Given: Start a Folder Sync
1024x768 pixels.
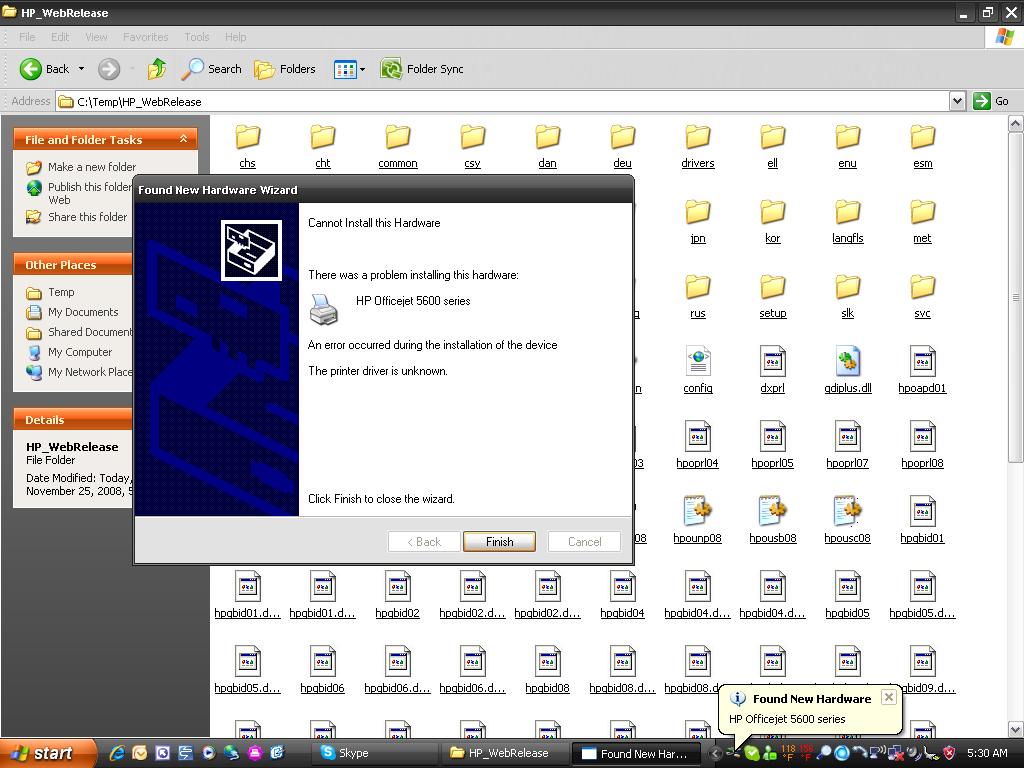Looking at the screenshot, I should pyautogui.click(x=424, y=69).
